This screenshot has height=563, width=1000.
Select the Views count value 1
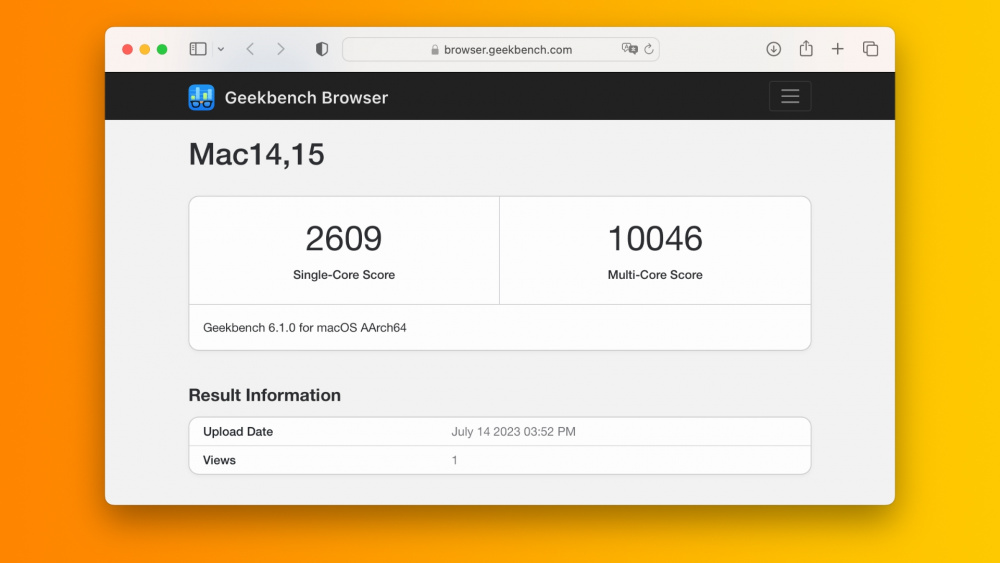(455, 460)
